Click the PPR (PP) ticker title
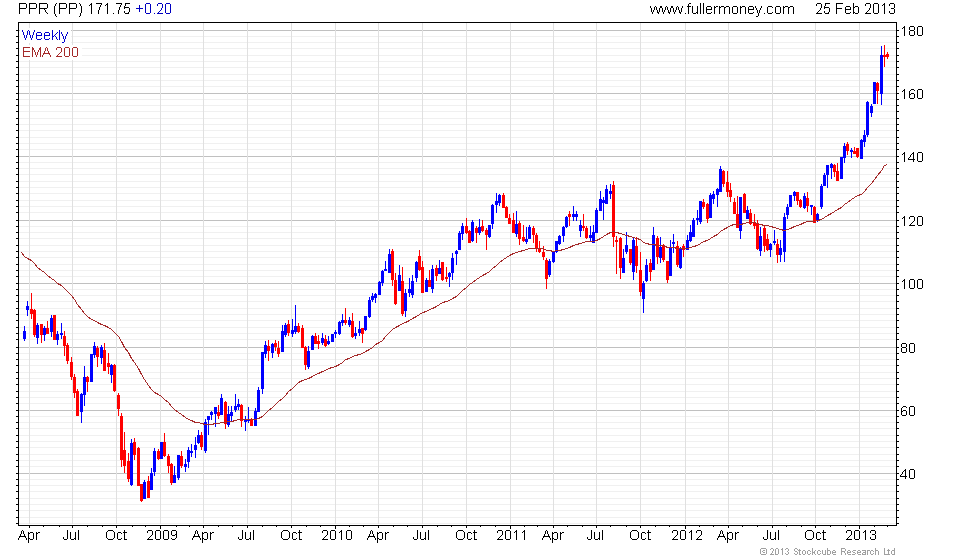This screenshot has height=560, width=980. point(51,9)
